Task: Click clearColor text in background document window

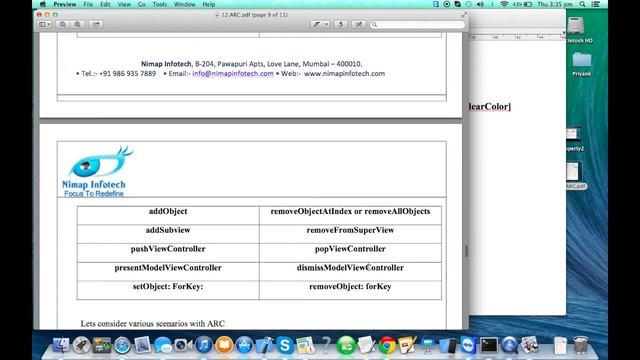Action: 489,107
